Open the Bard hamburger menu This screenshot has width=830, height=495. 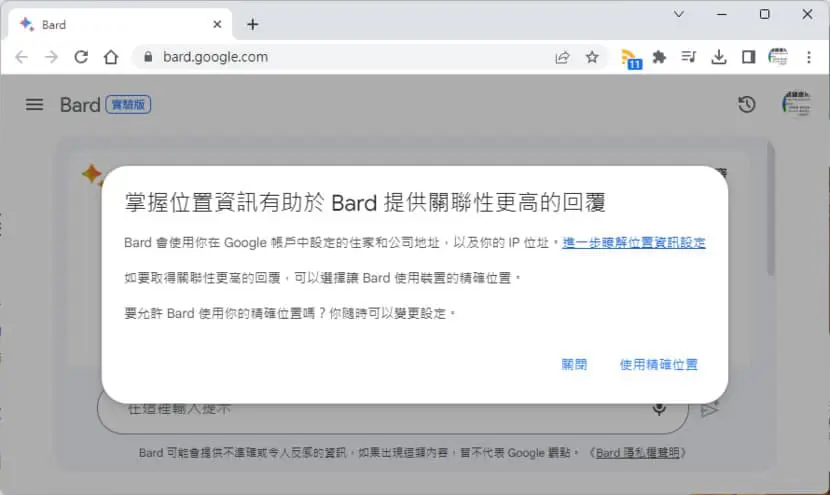pyautogui.click(x=34, y=104)
